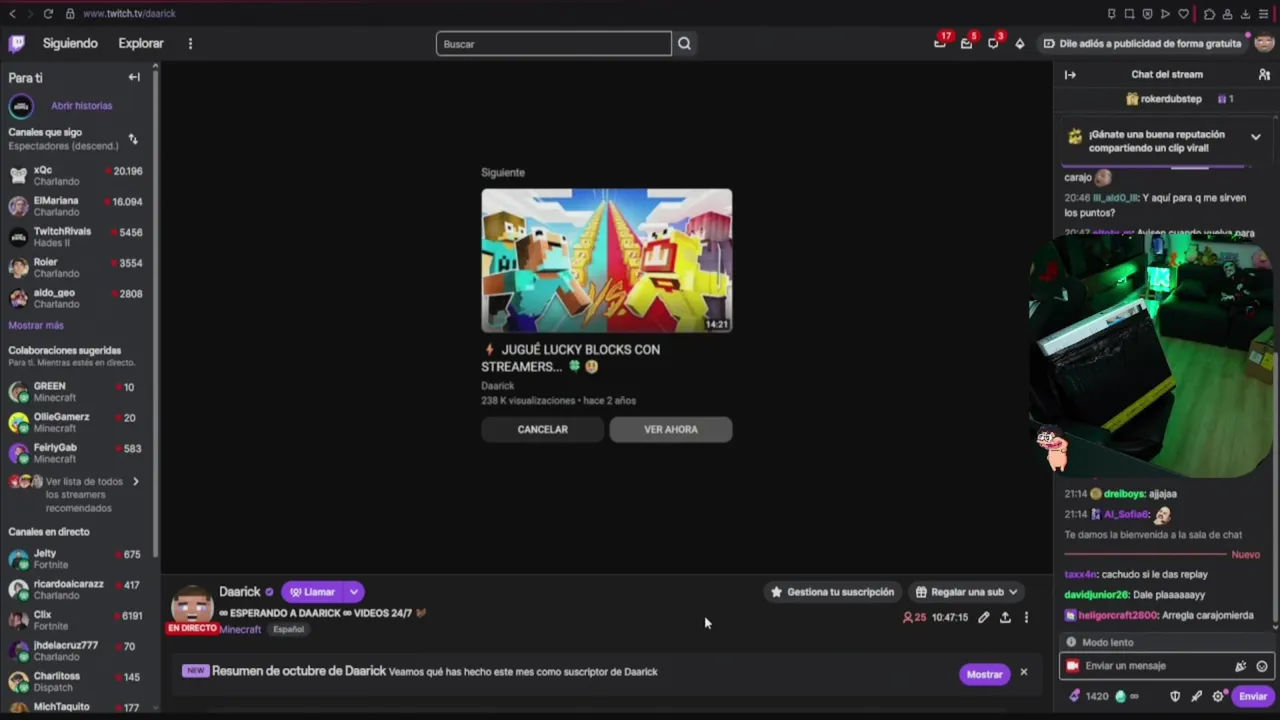Image resolution: width=1280 pixels, height=720 pixels.
Task: Open the browser extensions puzzle icon
Action: (x=1209, y=14)
